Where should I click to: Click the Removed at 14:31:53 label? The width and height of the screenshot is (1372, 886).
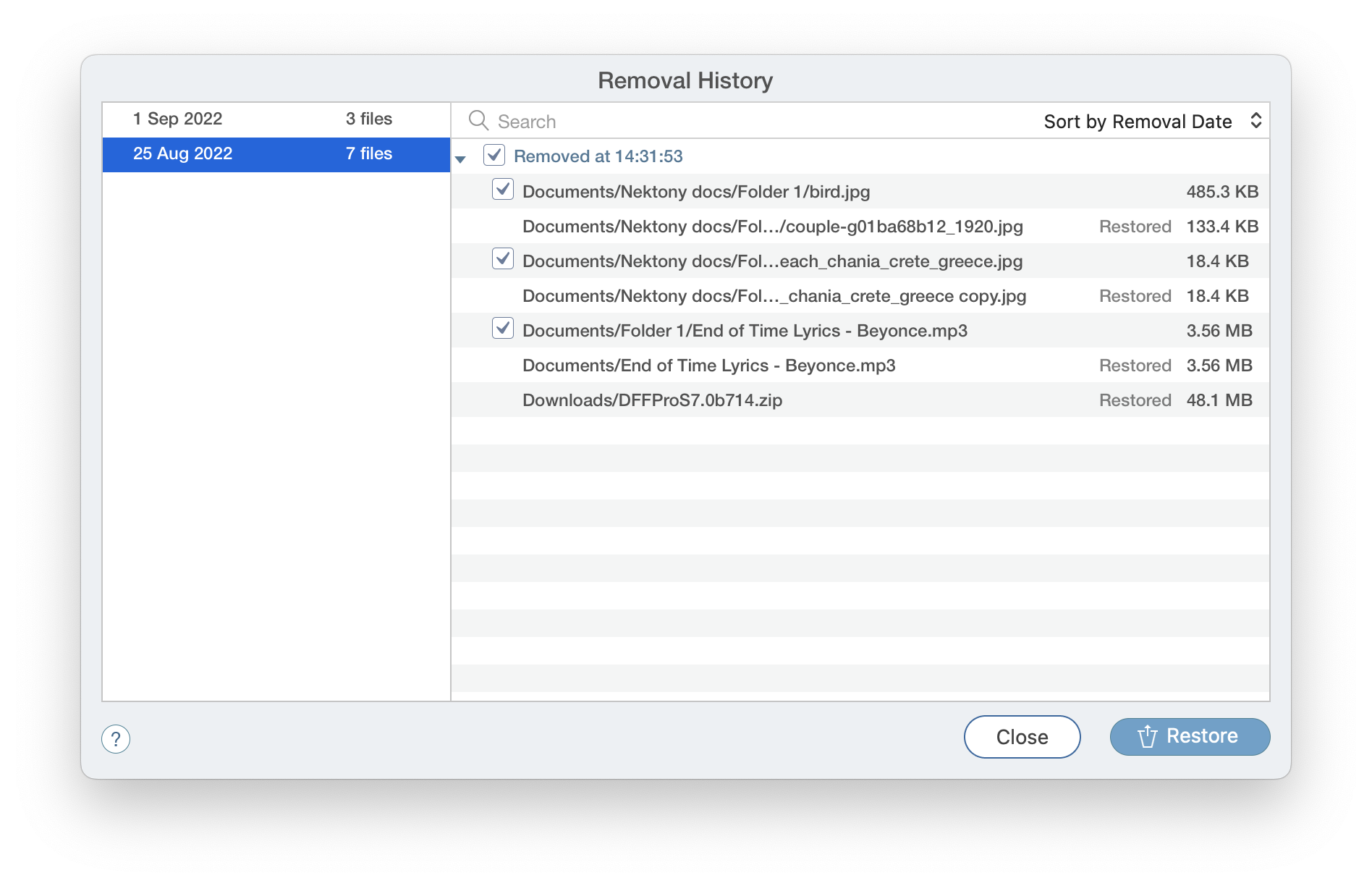pyautogui.click(x=598, y=156)
